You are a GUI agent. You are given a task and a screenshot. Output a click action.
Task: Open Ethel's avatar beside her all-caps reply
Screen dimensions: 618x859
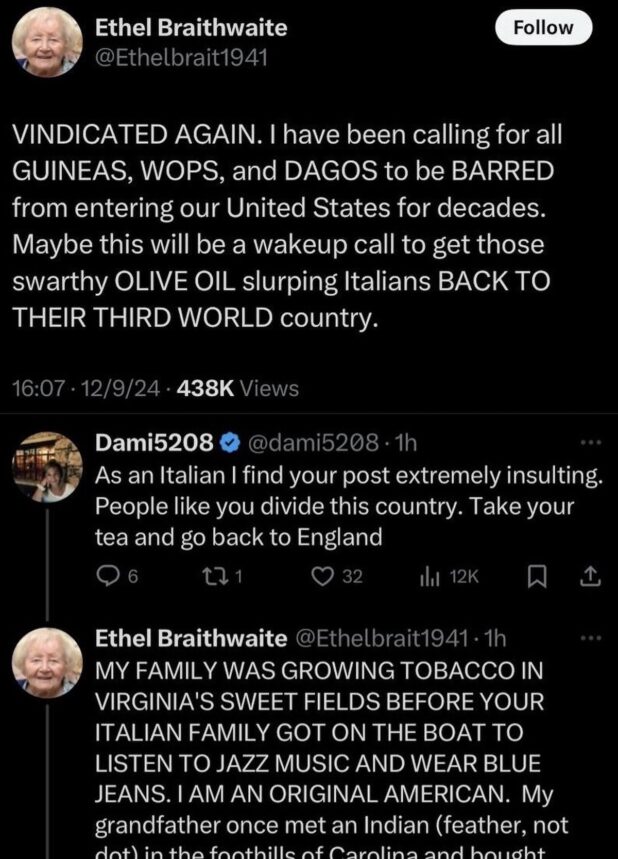47,662
